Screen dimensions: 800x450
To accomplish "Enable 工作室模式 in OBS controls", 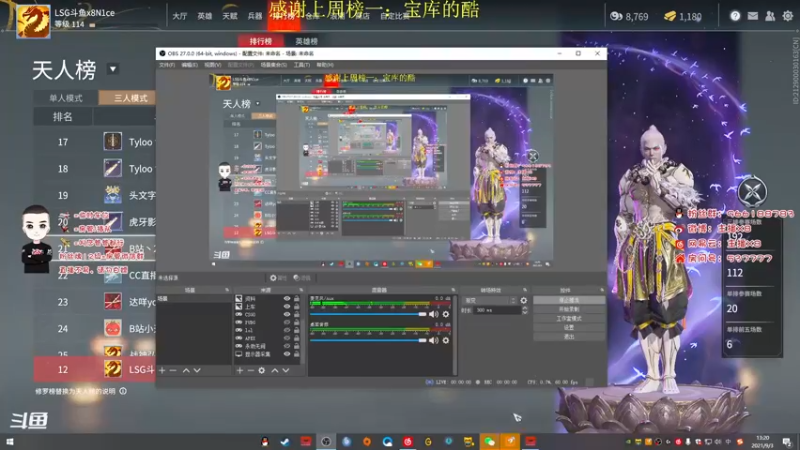I will click(569, 318).
